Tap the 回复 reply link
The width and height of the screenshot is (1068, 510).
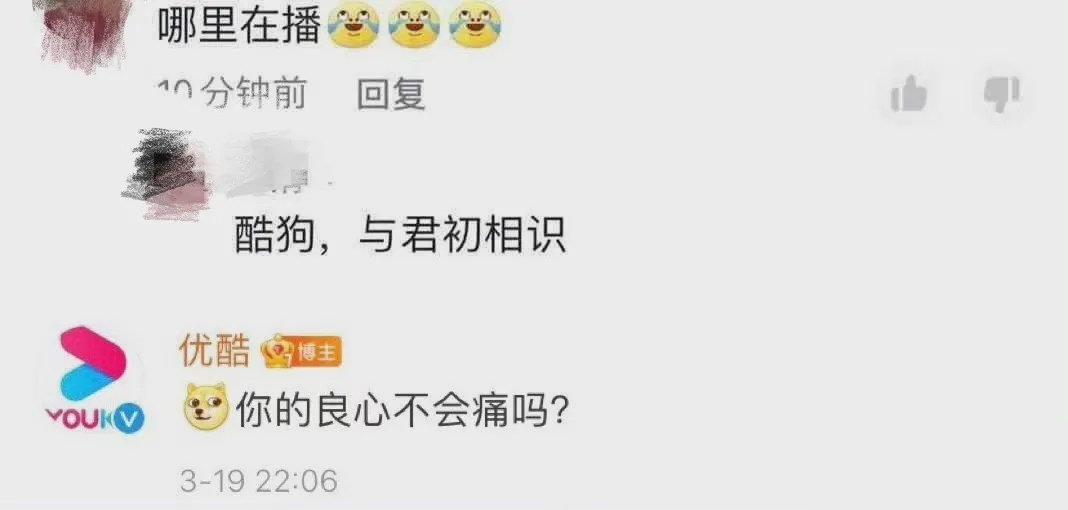391,95
